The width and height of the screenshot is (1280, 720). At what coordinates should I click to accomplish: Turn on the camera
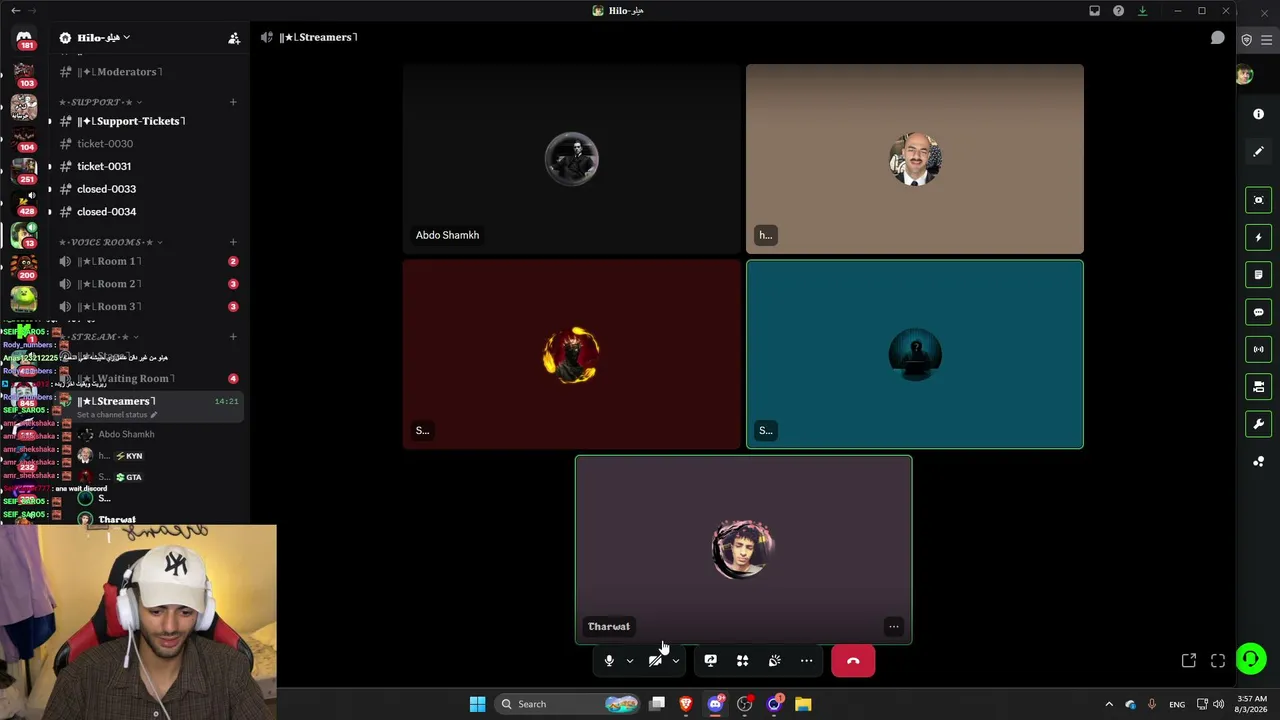[655, 661]
